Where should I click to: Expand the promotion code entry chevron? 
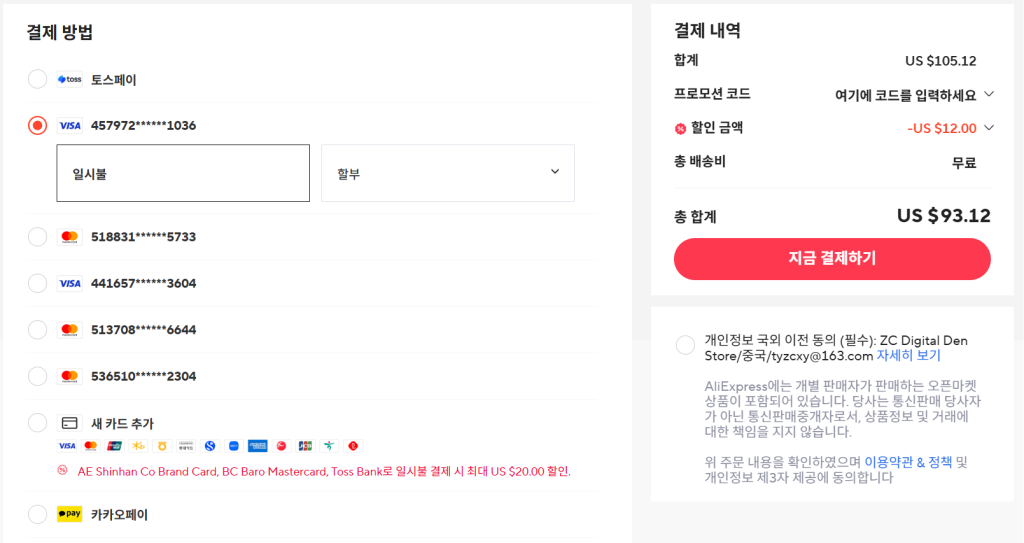[x=989, y=94]
